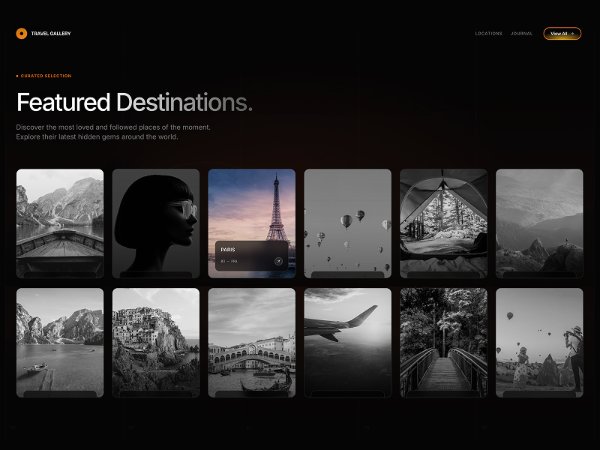Open the wooden boat on mountain lake photo
Viewport: 600px width, 450px height.
coord(60,223)
